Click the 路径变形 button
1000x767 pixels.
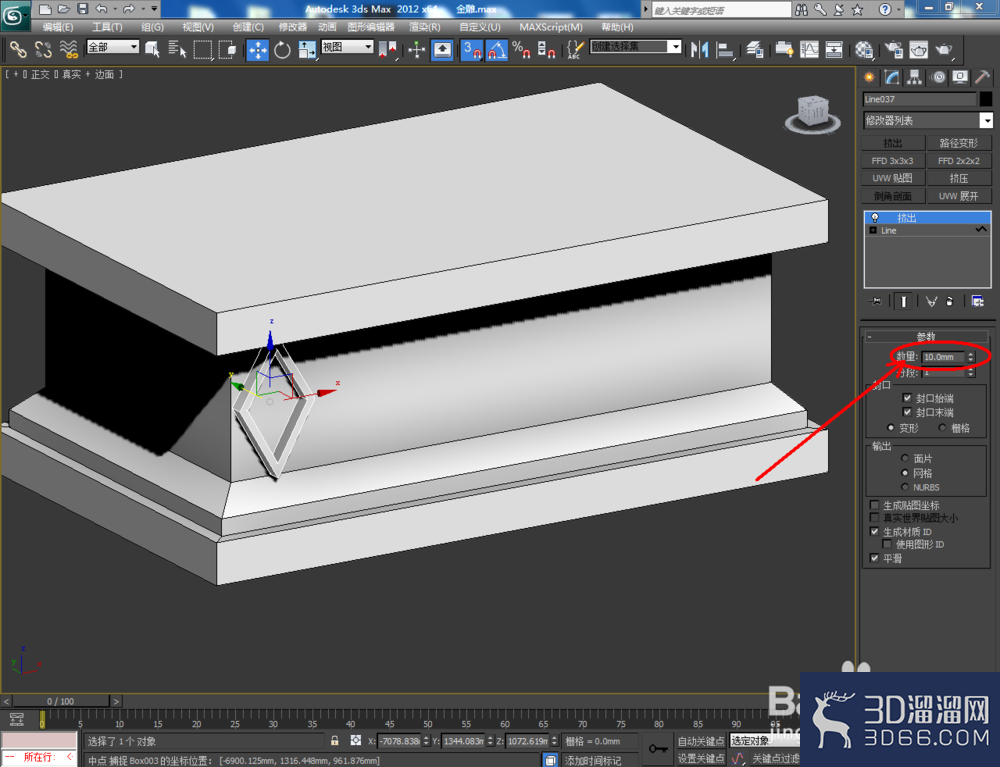pyautogui.click(x=959, y=143)
